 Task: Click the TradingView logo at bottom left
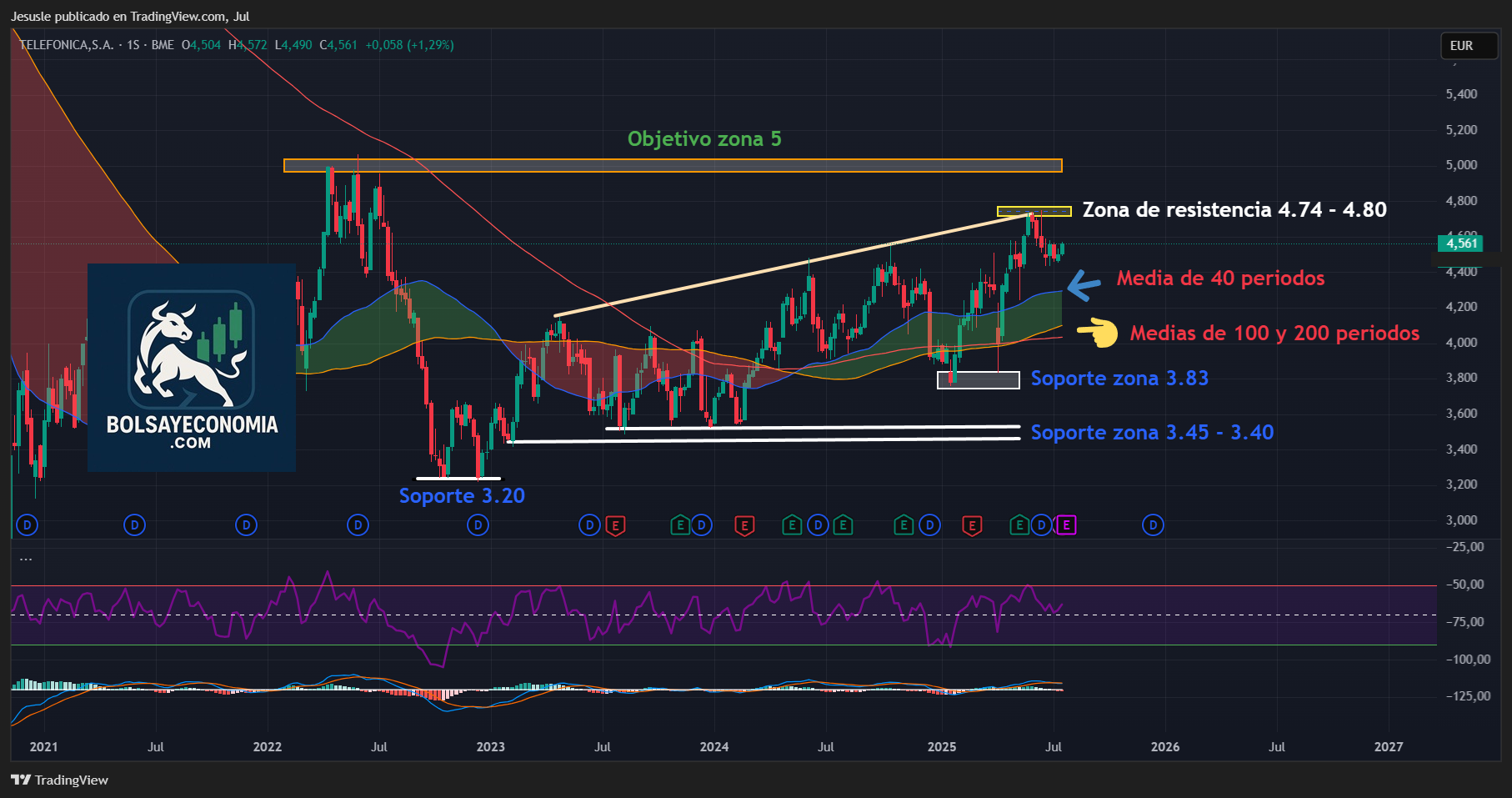click(60, 780)
